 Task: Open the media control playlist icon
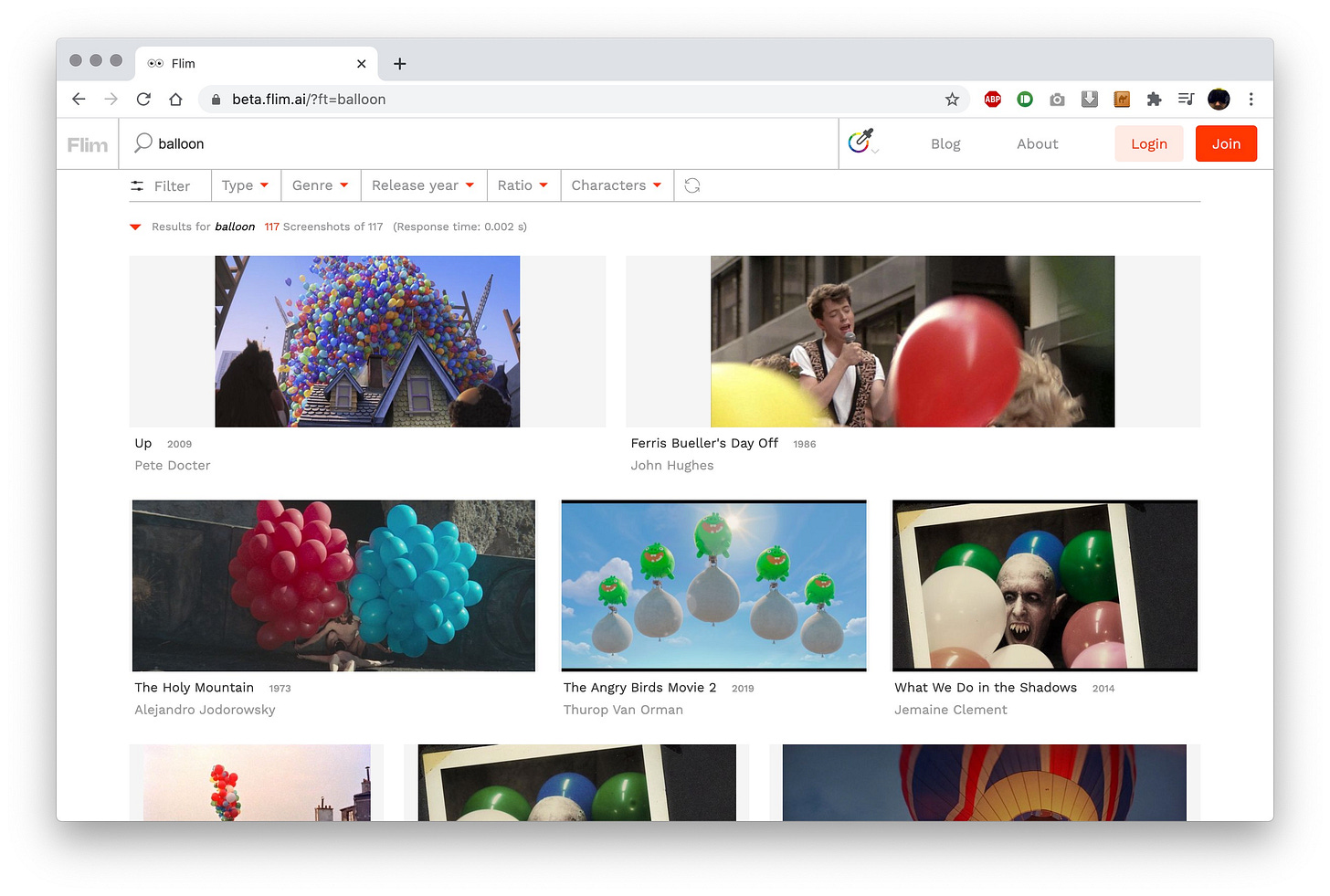[1186, 100]
